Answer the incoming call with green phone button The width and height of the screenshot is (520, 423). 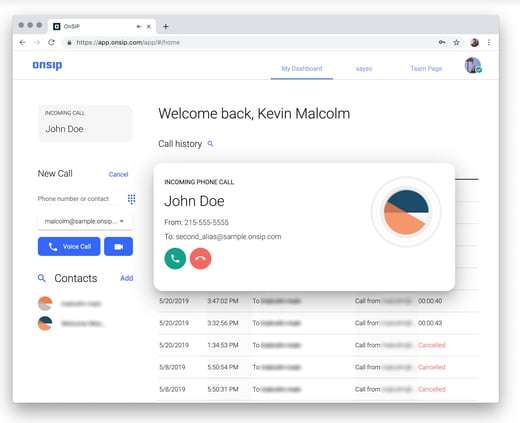[x=175, y=258]
